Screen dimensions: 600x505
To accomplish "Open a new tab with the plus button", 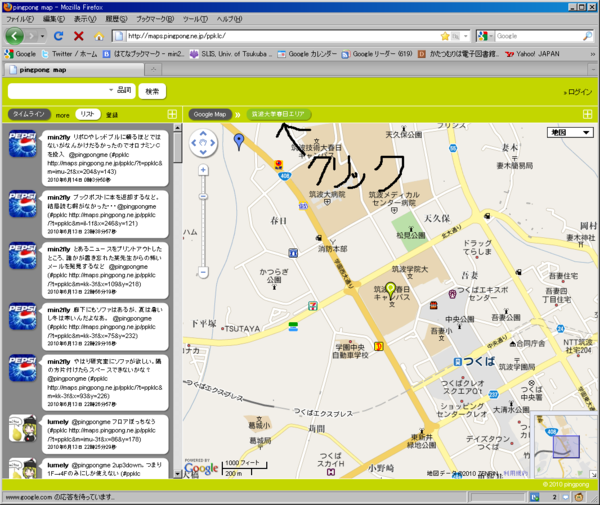I will point(153,70).
